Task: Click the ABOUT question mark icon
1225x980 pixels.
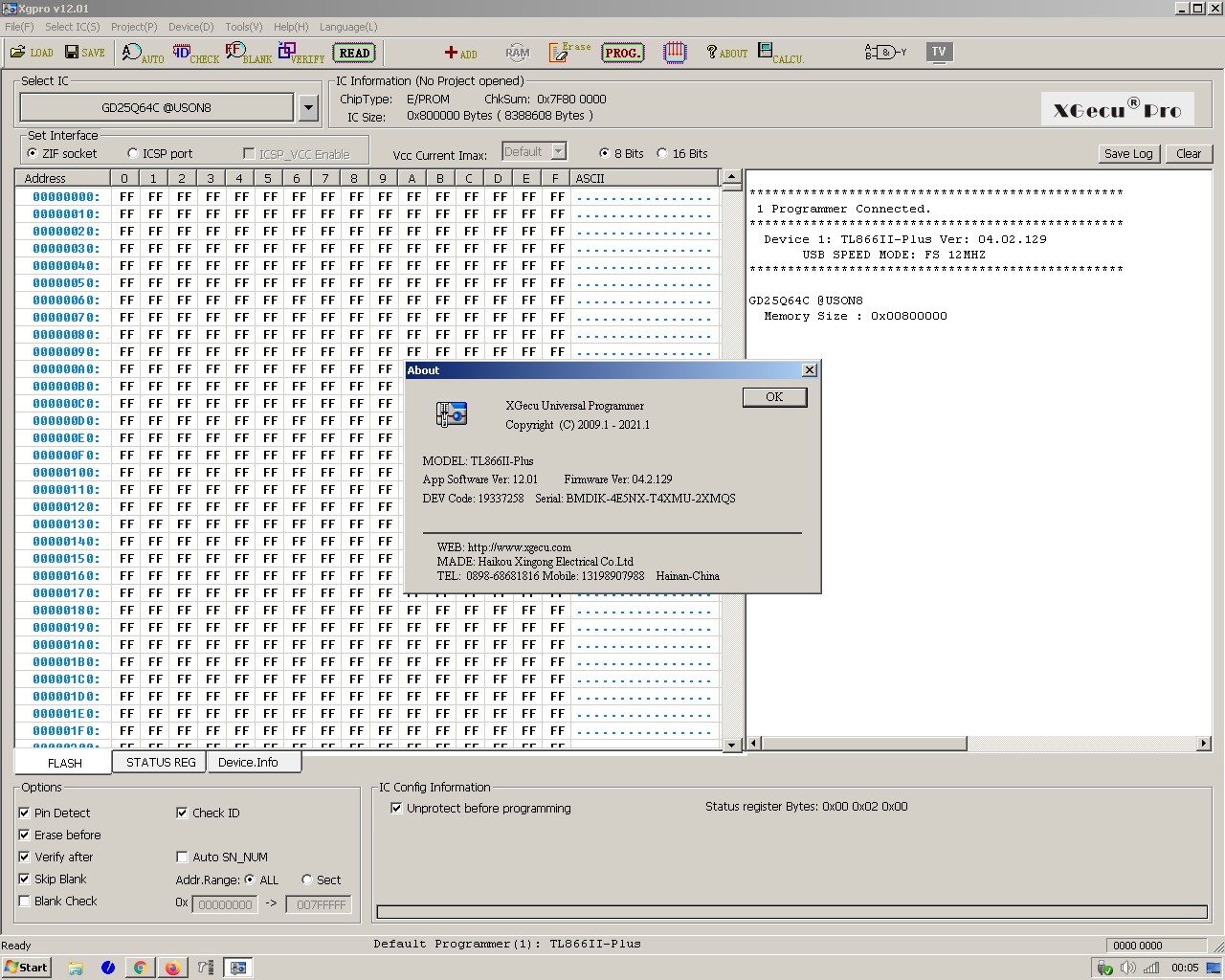Action: click(727, 53)
